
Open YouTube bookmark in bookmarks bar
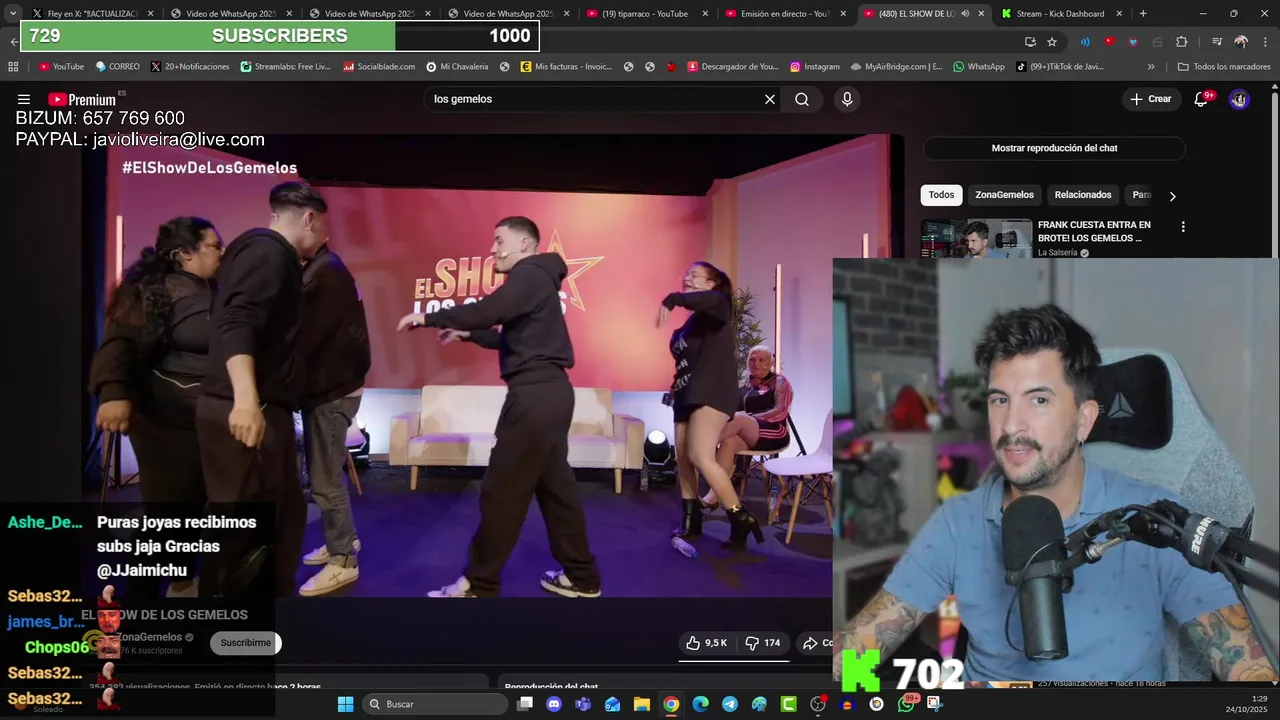tap(61, 67)
